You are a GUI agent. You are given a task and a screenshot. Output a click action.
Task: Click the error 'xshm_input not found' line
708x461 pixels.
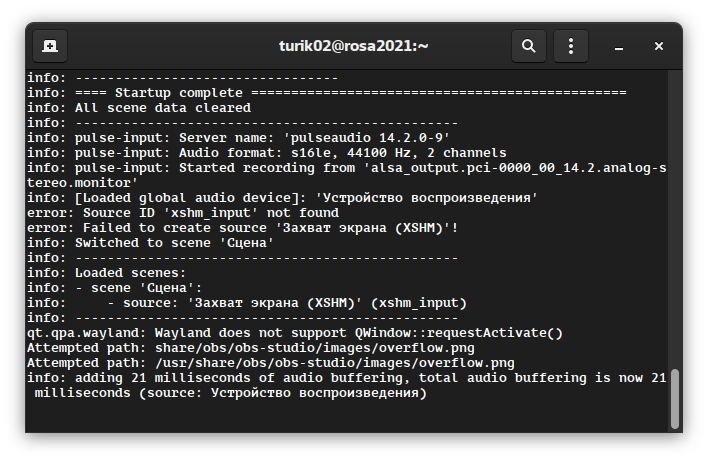[x=182, y=213]
